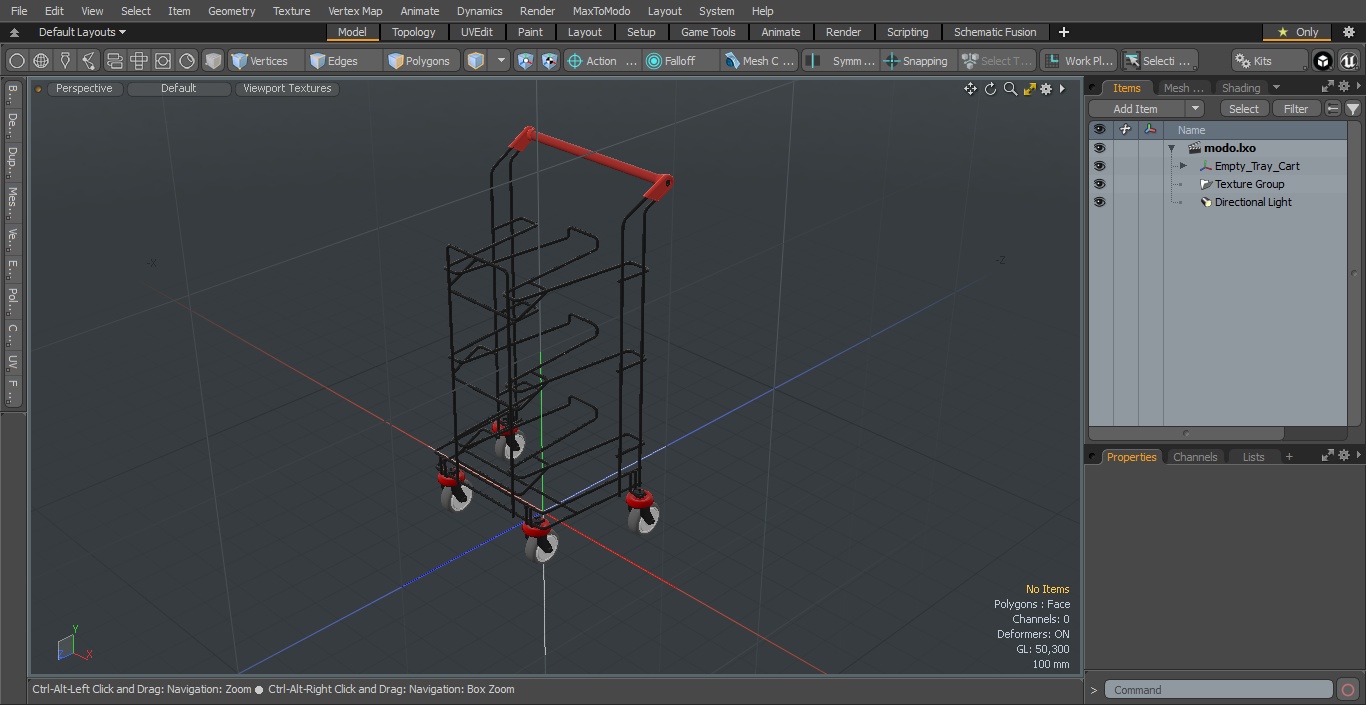This screenshot has width=1366, height=705.
Task: Click the Add Item button
Action: 1135,109
